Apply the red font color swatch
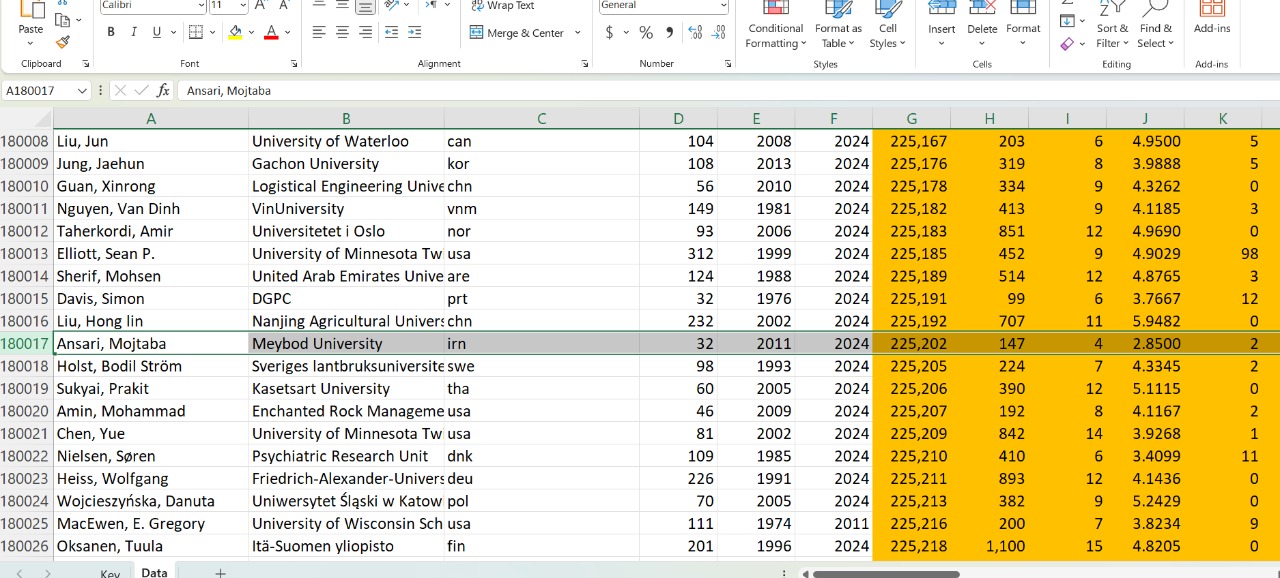The width and height of the screenshot is (1280, 578). coord(271,33)
